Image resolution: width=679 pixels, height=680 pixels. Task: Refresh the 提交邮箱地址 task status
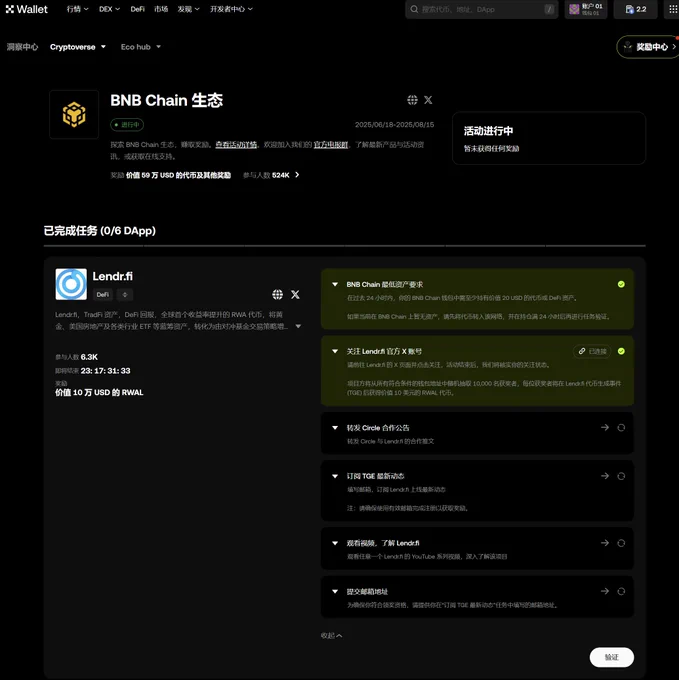tap(621, 591)
